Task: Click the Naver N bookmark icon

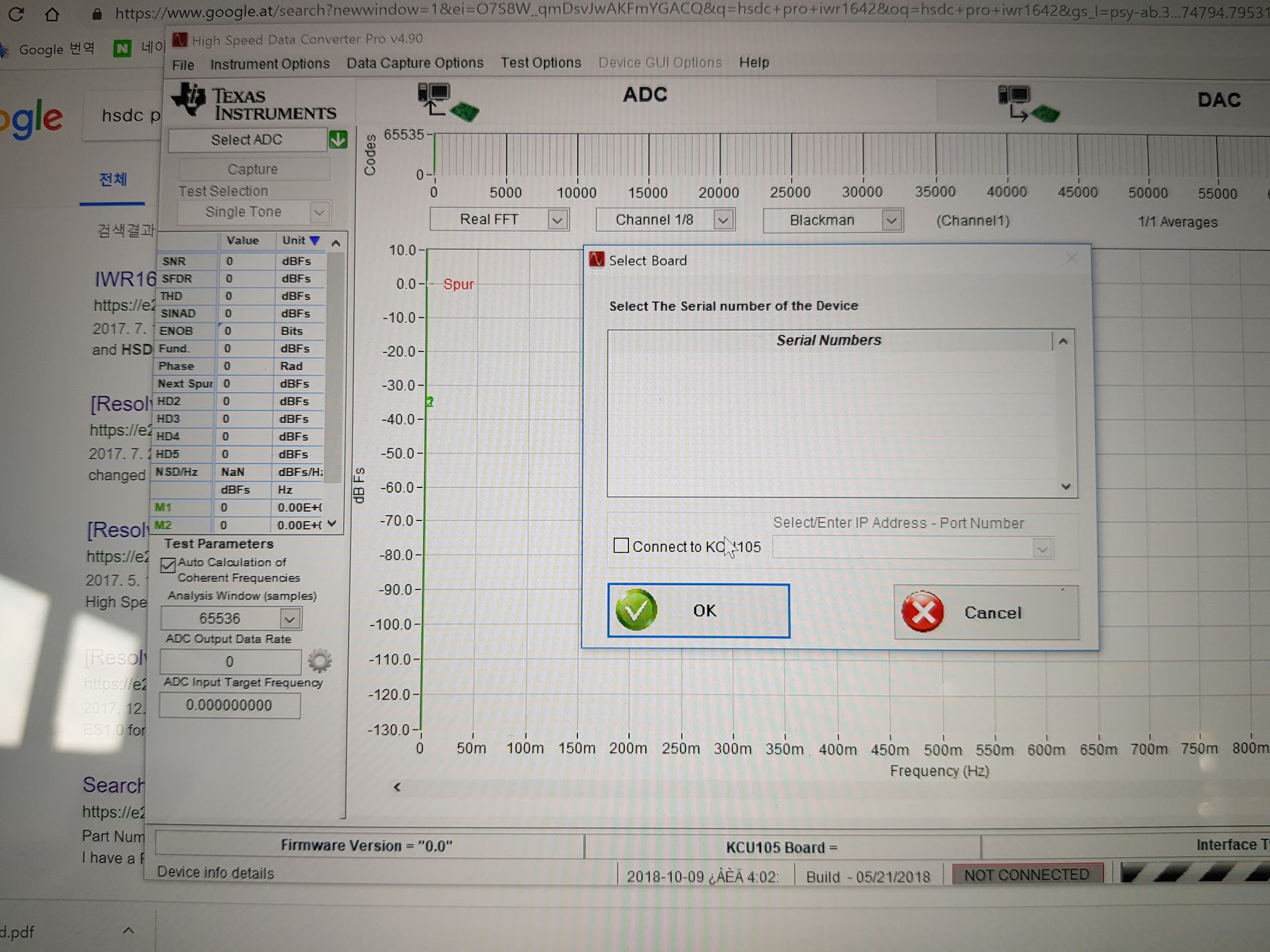Action: tap(122, 48)
